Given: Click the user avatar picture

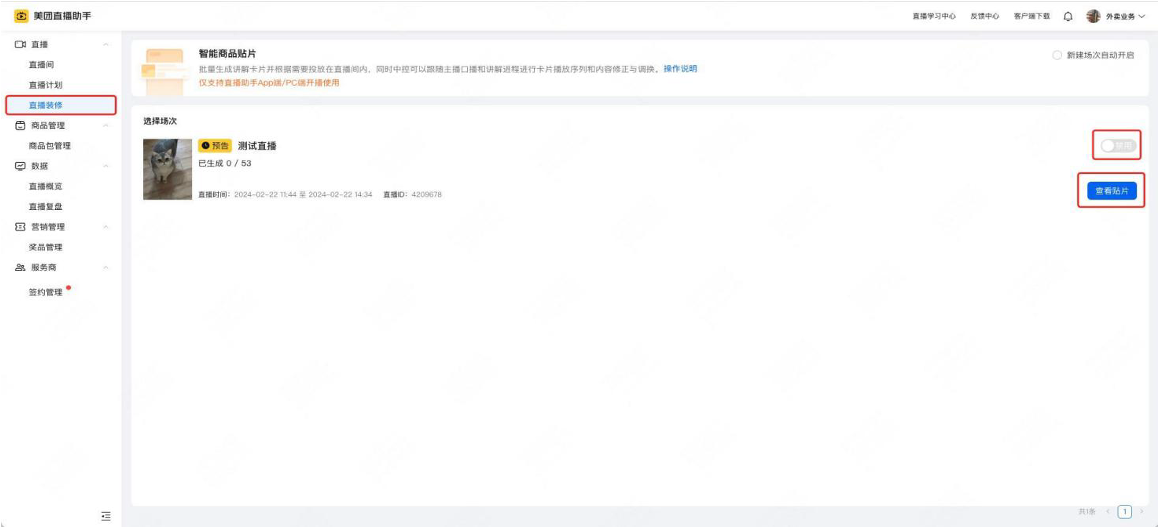Looking at the screenshot, I should pyautogui.click(x=1093, y=16).
